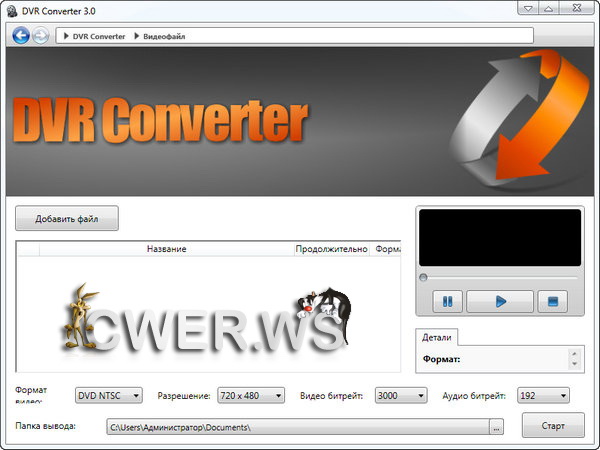Viewport: 600px width, 450px height.
Task: Click the preview seek slider handle
Action: (x=423, y=277)
